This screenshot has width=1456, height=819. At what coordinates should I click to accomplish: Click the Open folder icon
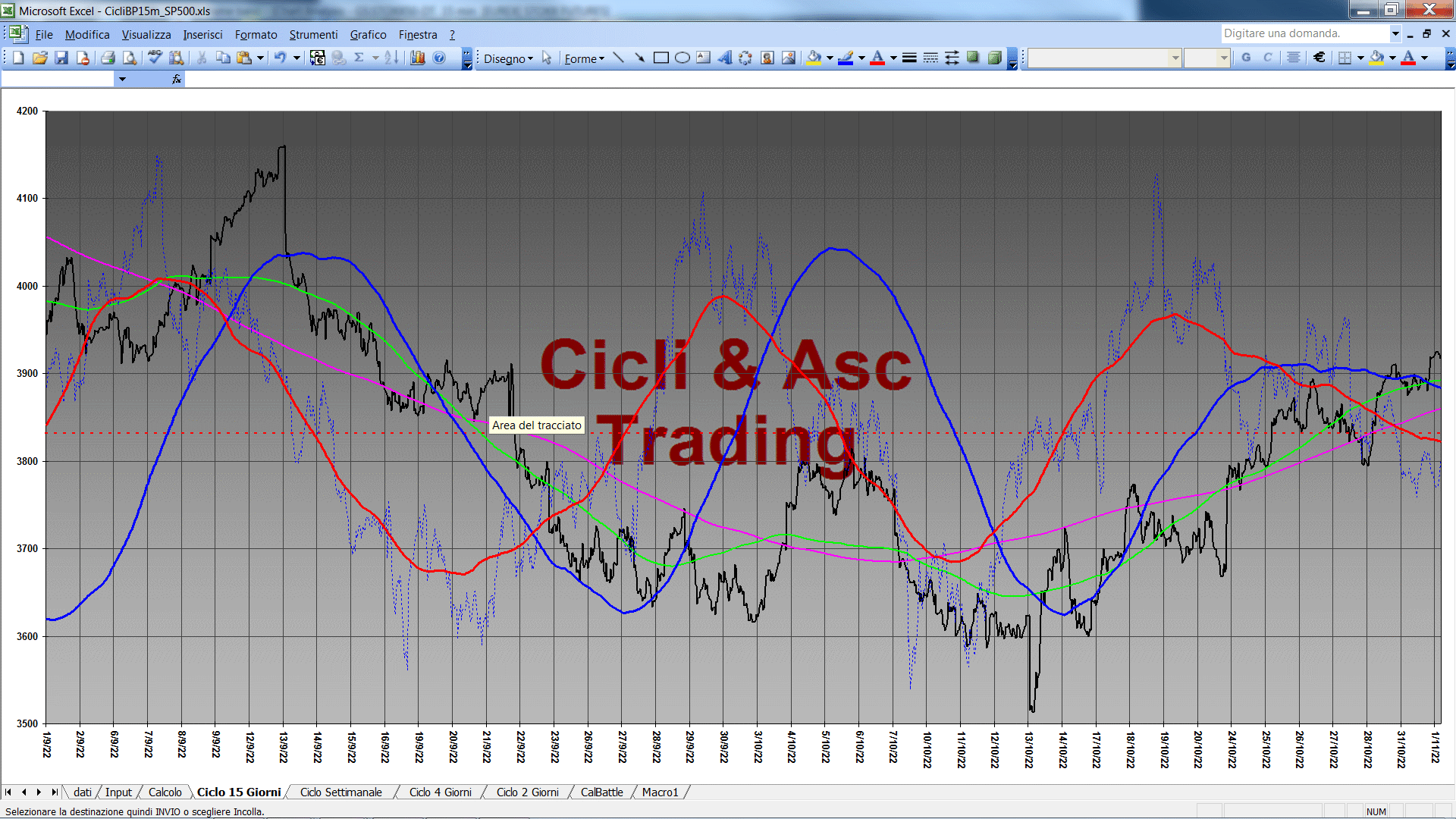[x=40, y=58]
